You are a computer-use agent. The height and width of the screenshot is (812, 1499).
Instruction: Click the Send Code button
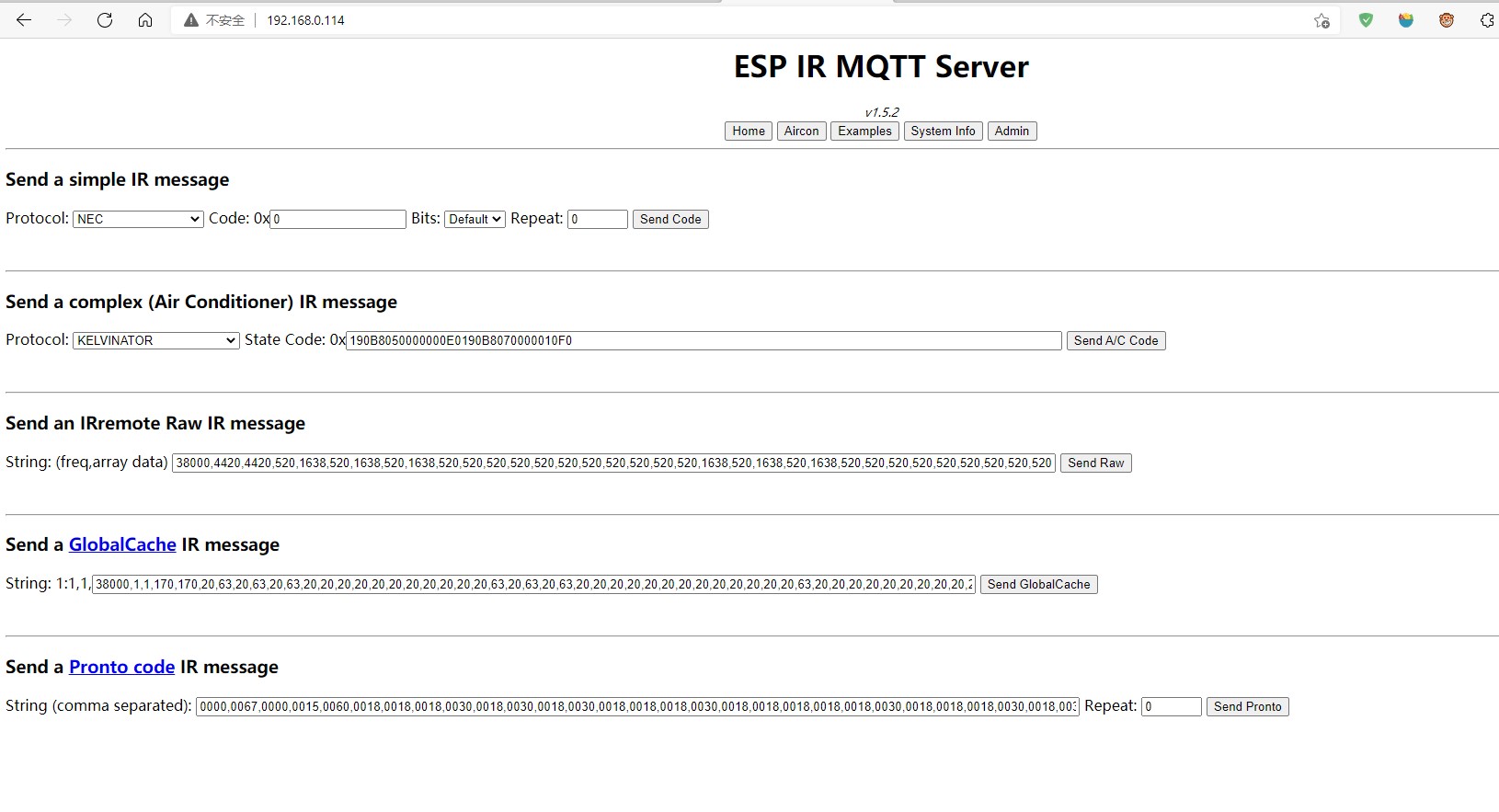click(670, 219)
